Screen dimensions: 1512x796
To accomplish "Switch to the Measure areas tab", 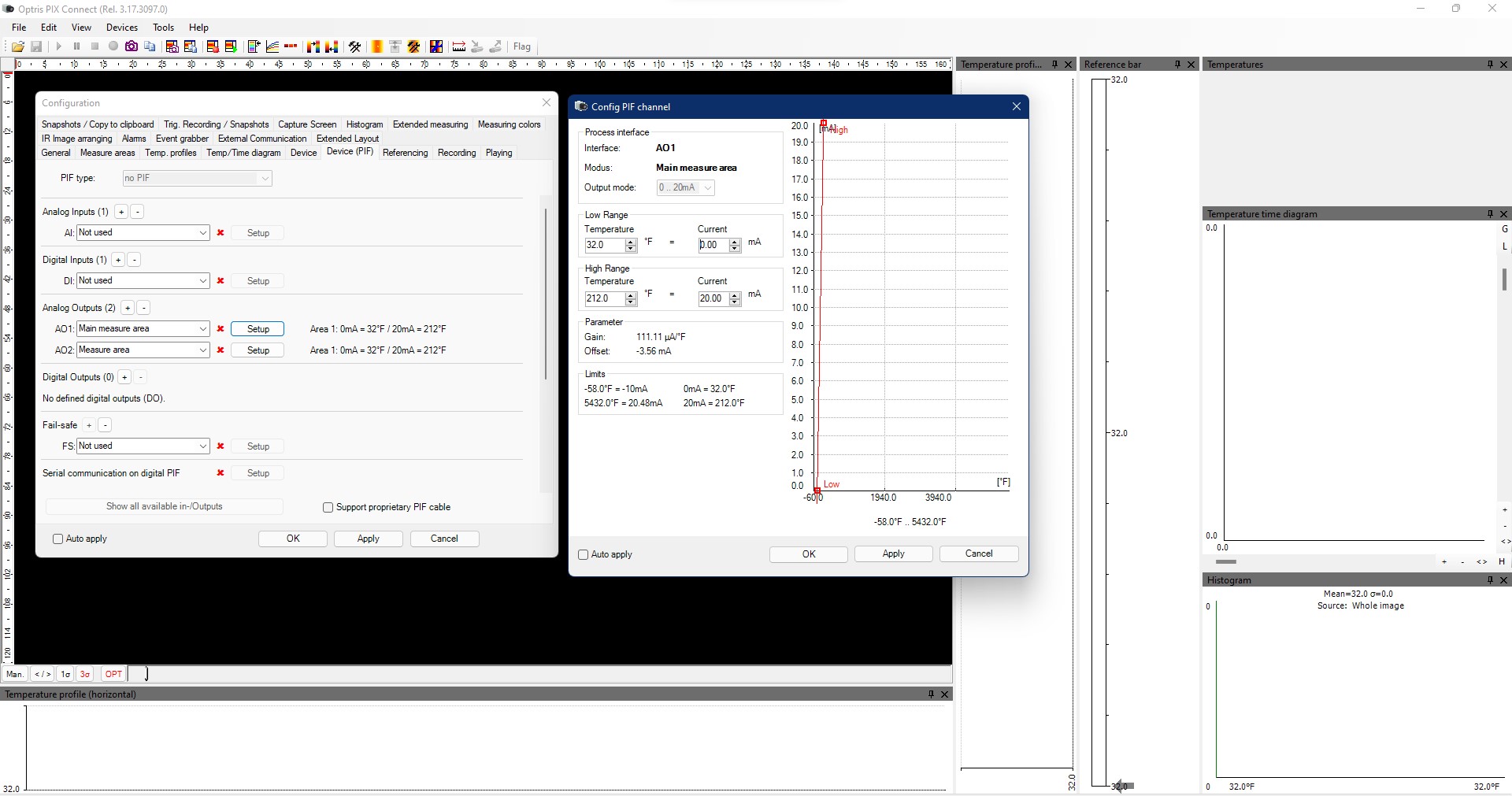I will click(x=107, y=153).
